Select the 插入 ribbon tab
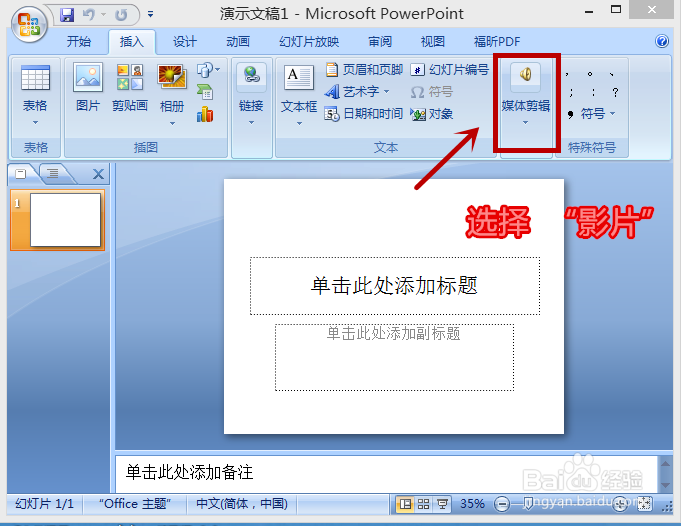681x526 pixels. coord(132,42)
